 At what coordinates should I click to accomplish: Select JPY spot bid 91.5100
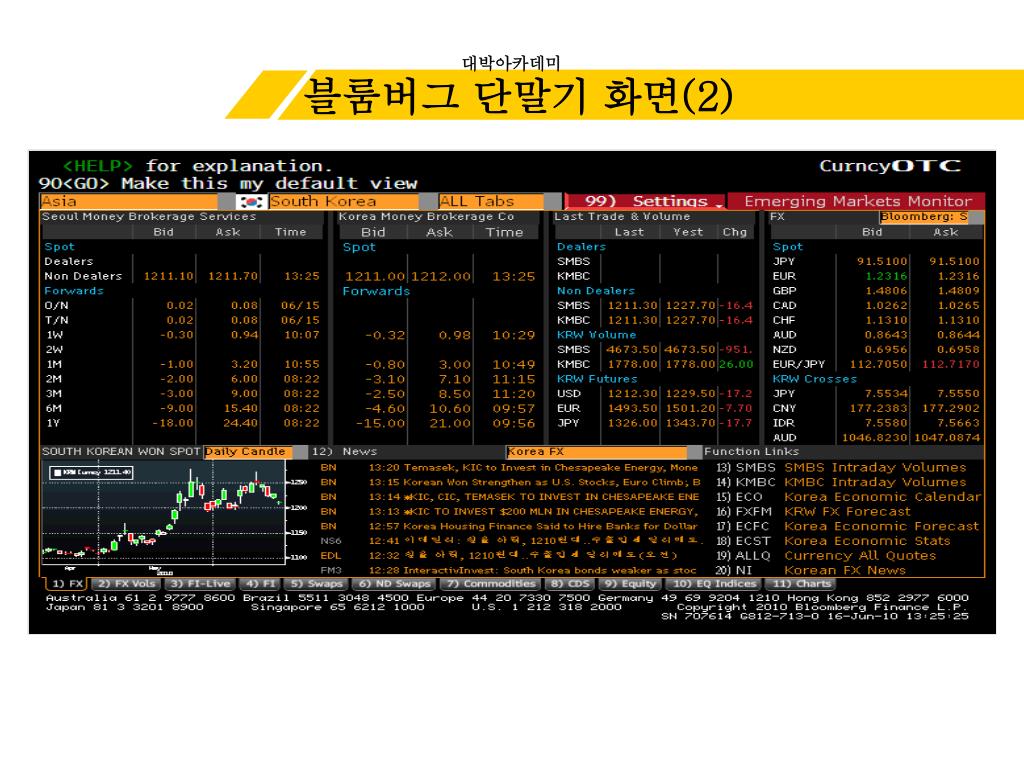click(882, 262)
